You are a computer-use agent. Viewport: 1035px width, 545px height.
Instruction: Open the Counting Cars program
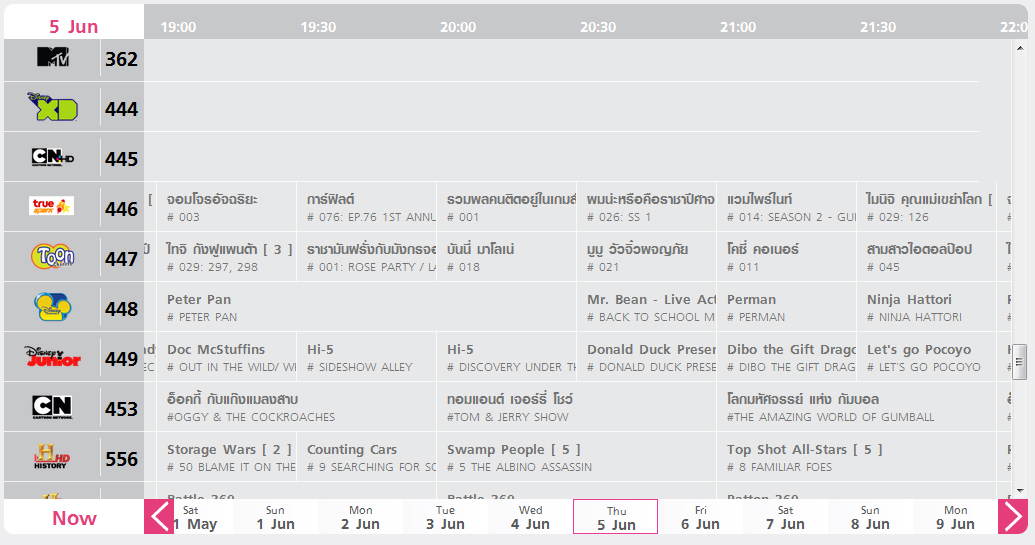click(366, 458)
